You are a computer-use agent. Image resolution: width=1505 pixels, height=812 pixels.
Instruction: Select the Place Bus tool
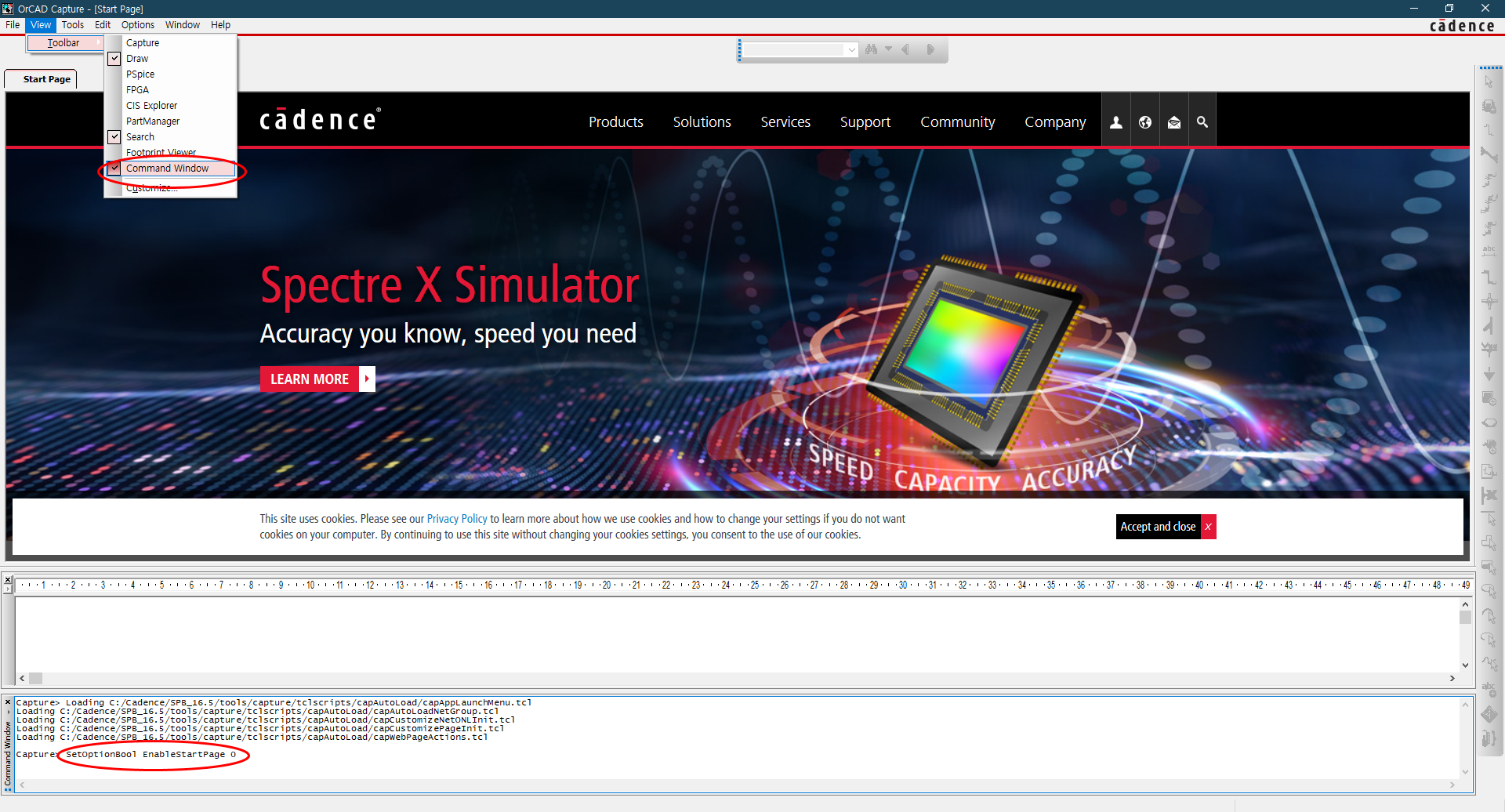click(x=1489, y=276)
